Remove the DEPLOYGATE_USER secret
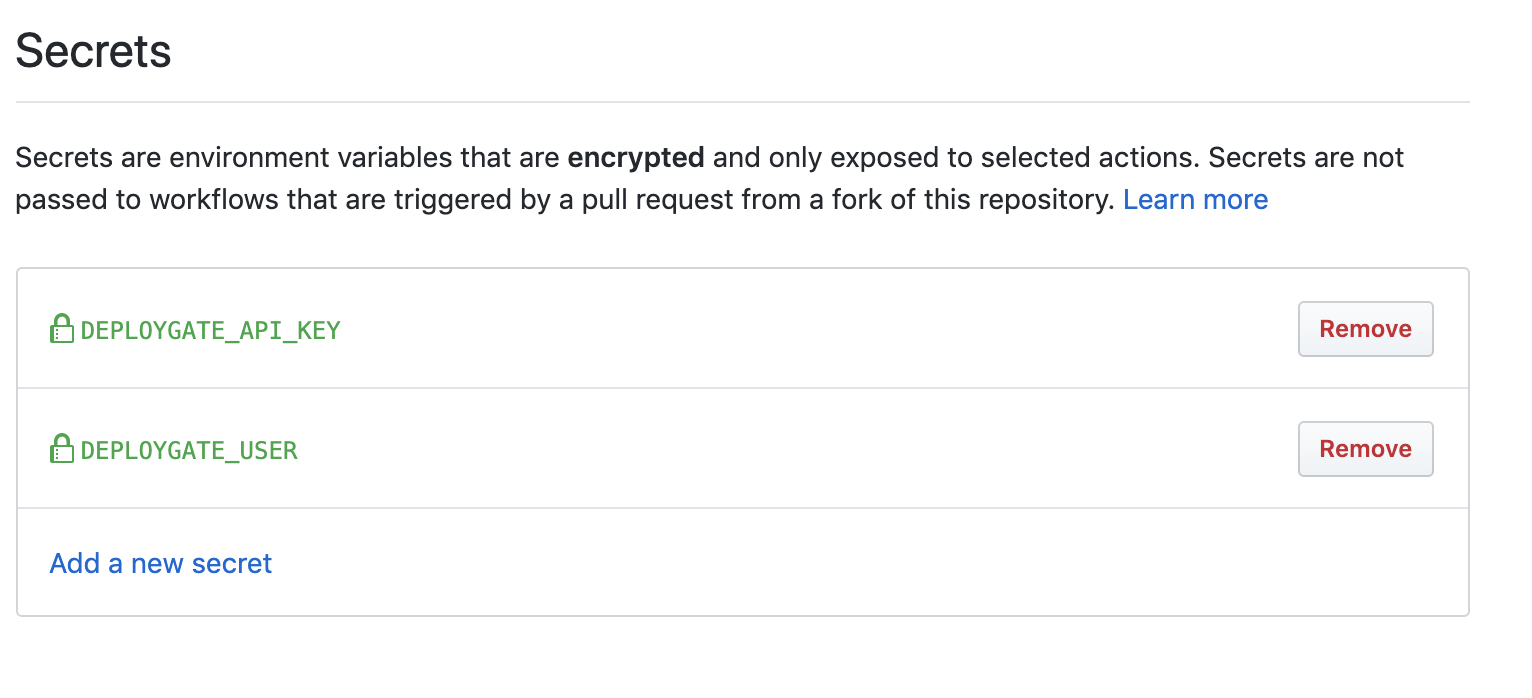 [x=1365, y=449]
